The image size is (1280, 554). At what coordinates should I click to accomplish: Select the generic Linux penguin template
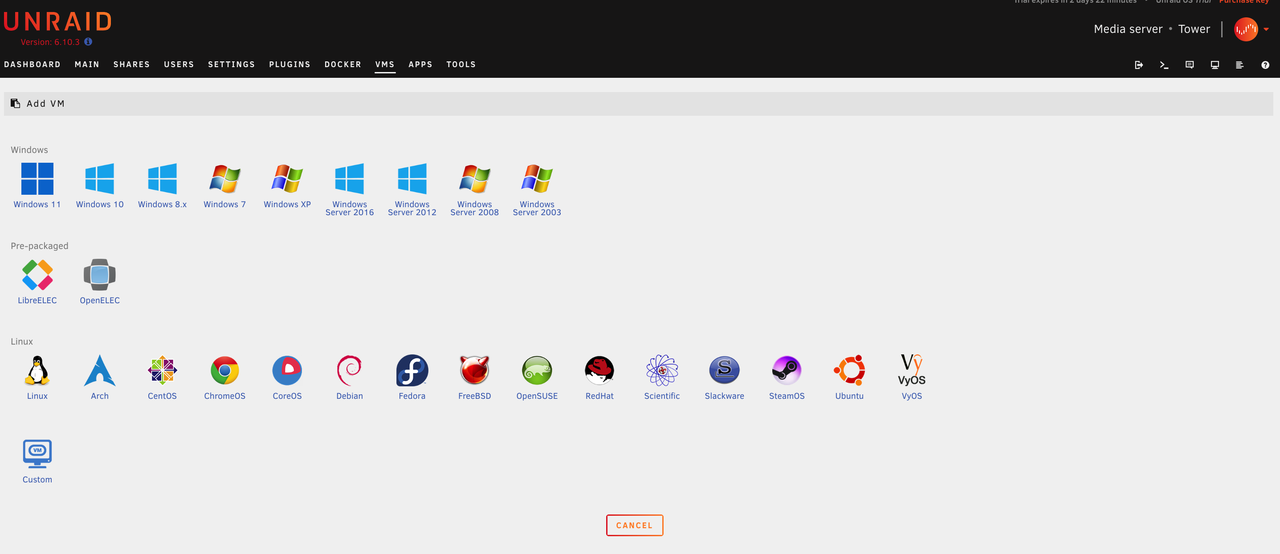(37, 377)
